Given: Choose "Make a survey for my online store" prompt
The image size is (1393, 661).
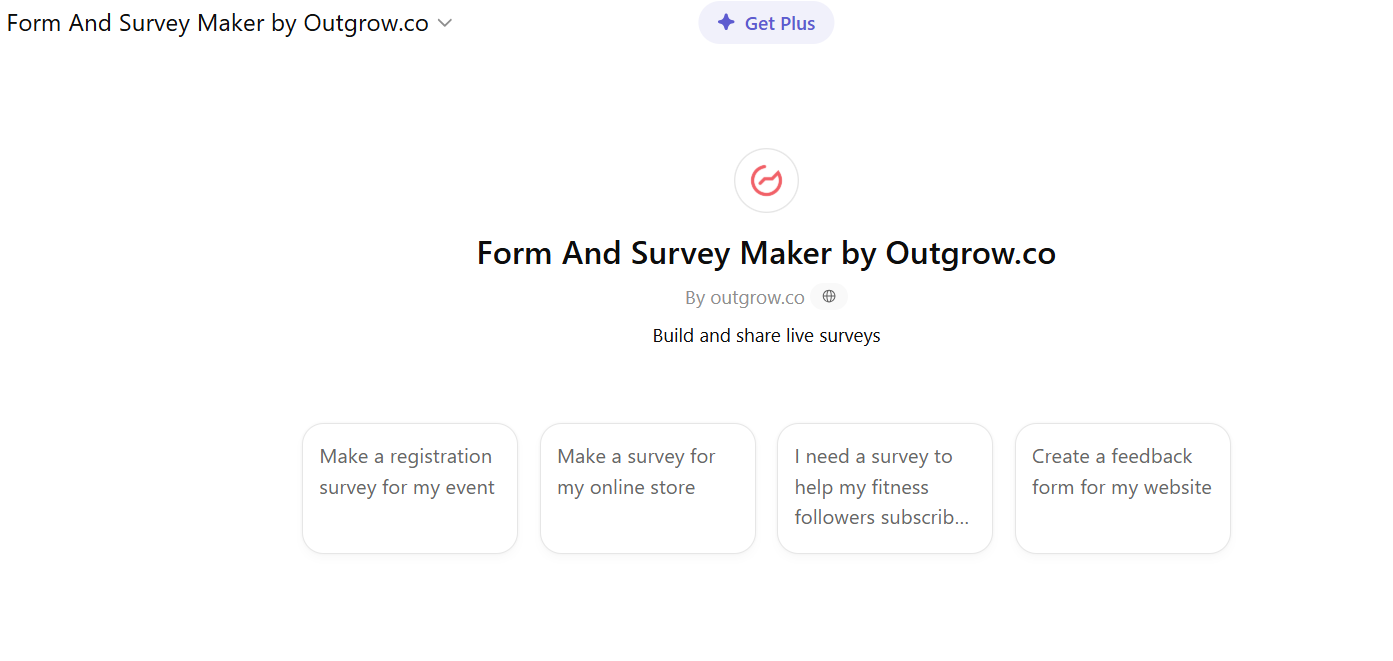Looking at the screenshot, I should (x=648, y=488).
